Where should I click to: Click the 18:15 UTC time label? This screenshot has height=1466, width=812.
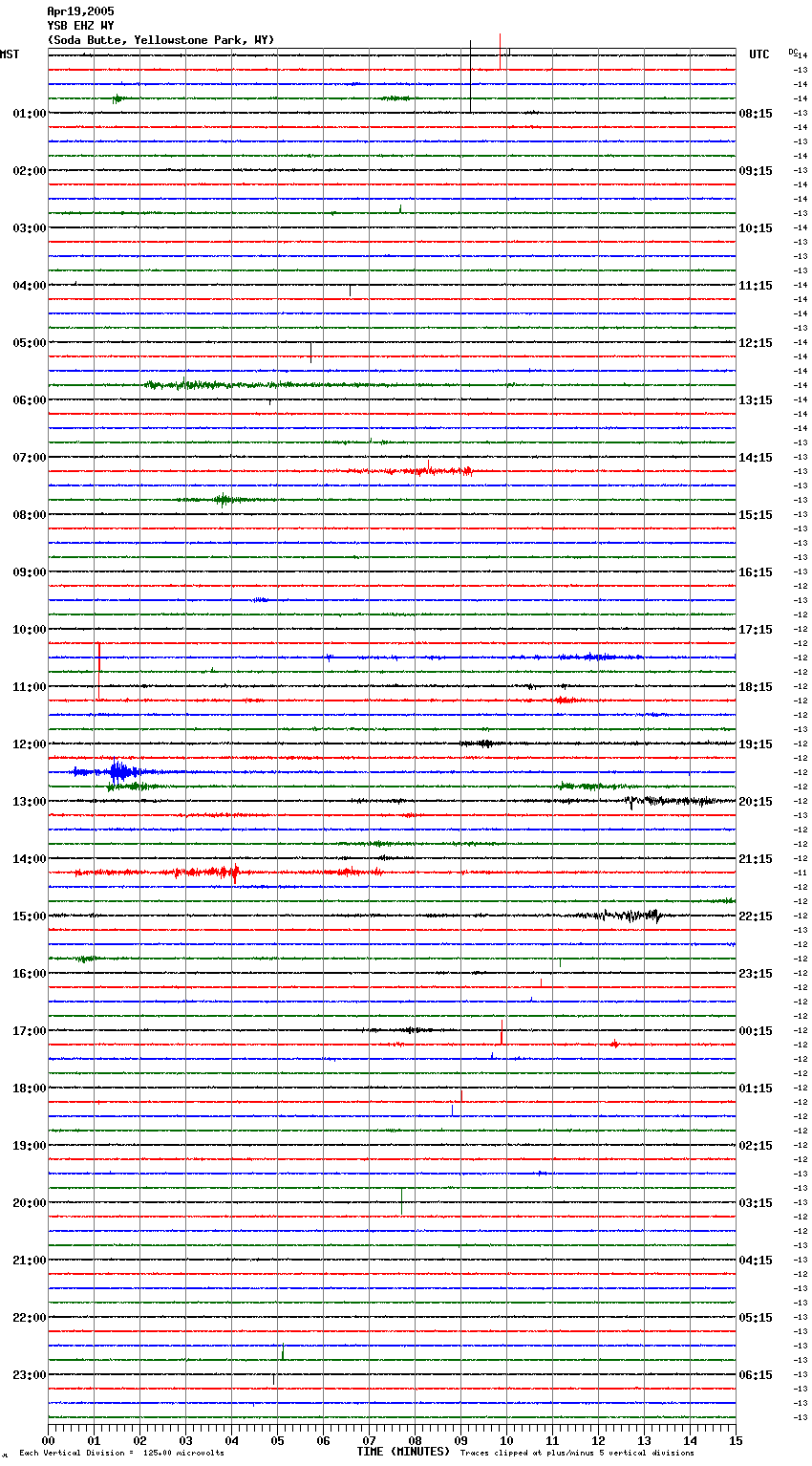click(x=756, y=687)
